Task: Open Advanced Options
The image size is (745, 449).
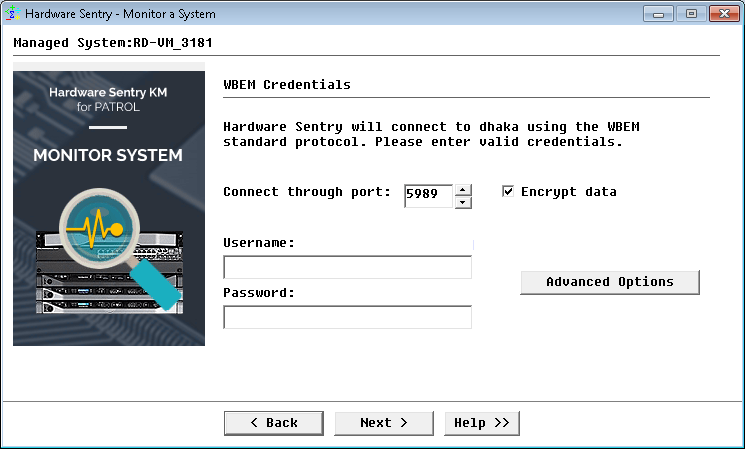Action: click(610, 282)
